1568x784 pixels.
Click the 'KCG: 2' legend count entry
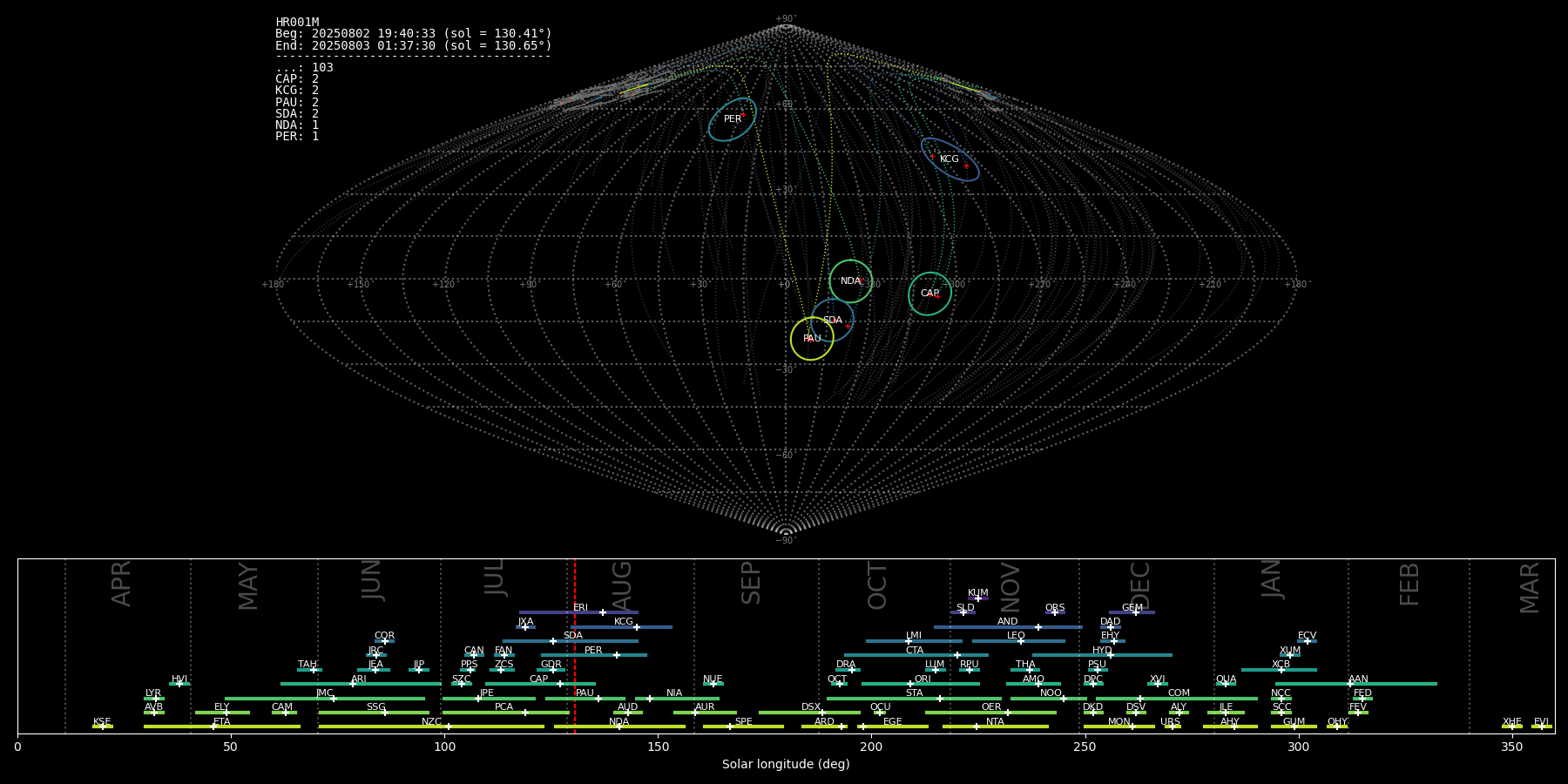click(x=297, y=91)
